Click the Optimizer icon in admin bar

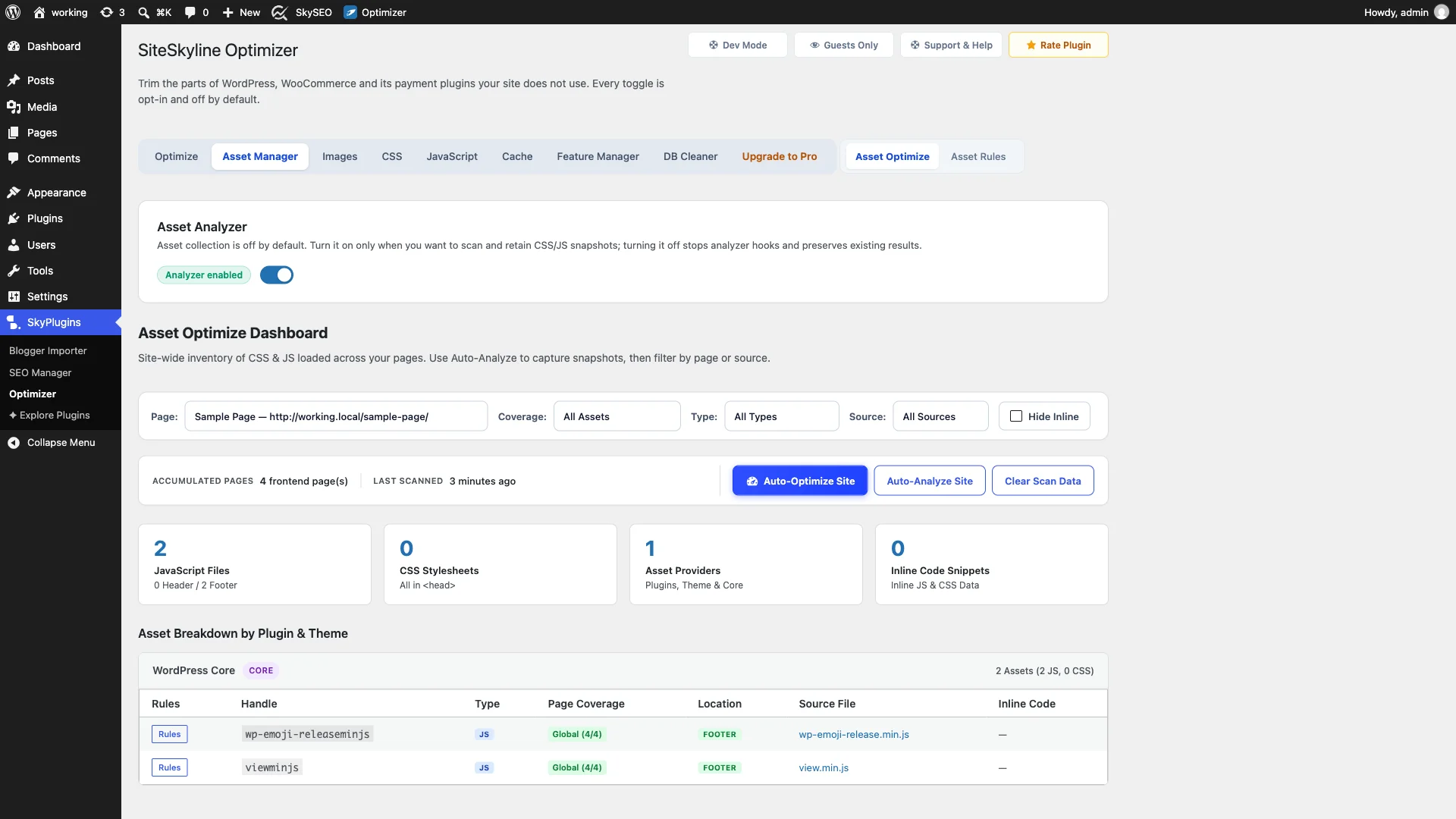click(x=350, y=12)
